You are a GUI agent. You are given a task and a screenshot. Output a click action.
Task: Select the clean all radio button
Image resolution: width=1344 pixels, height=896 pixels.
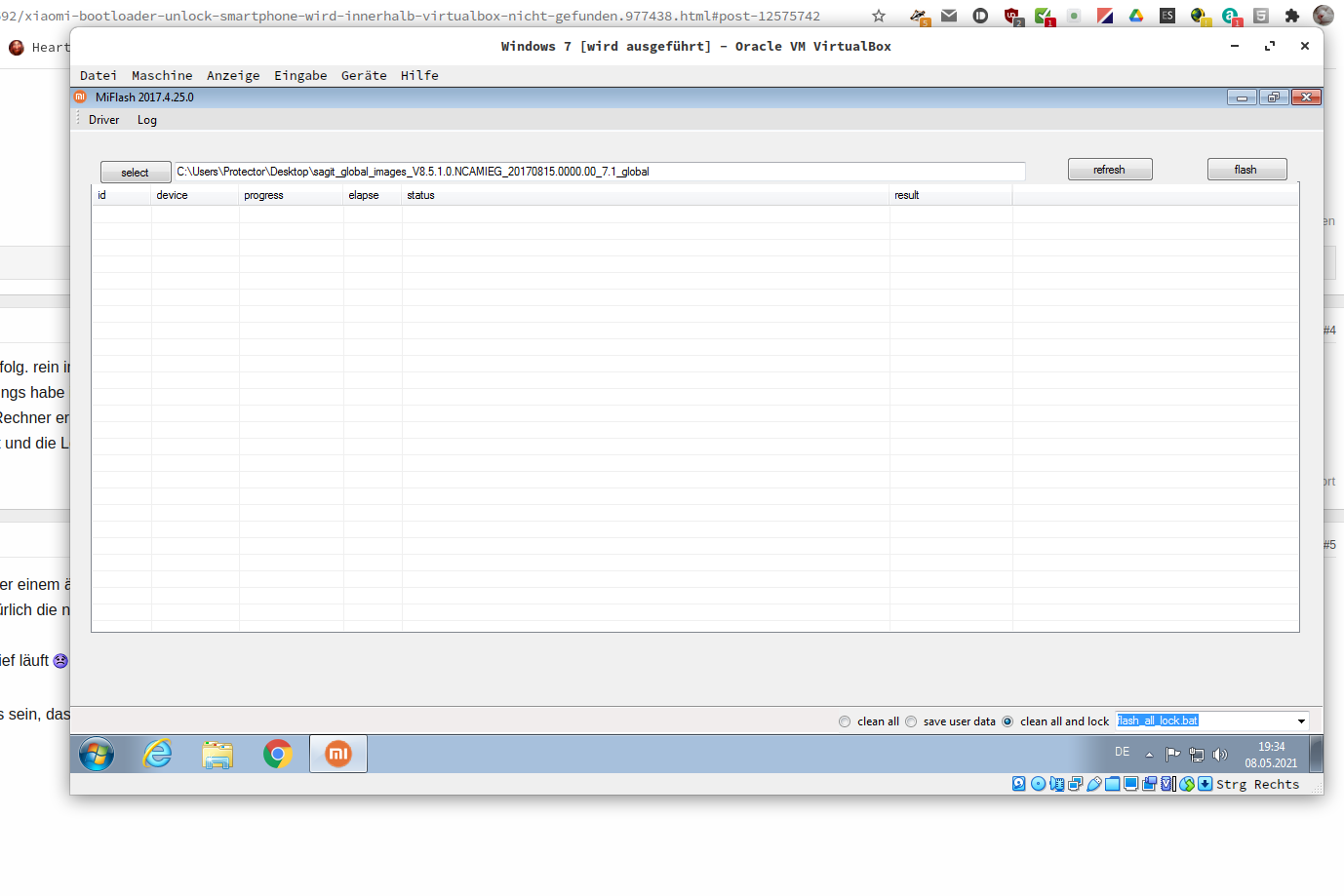click(845, 721)
